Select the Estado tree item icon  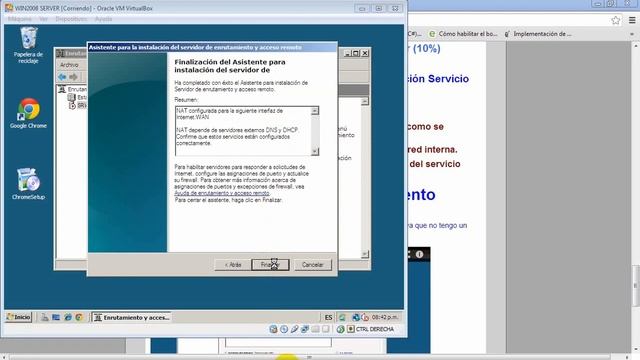point(72,97)
